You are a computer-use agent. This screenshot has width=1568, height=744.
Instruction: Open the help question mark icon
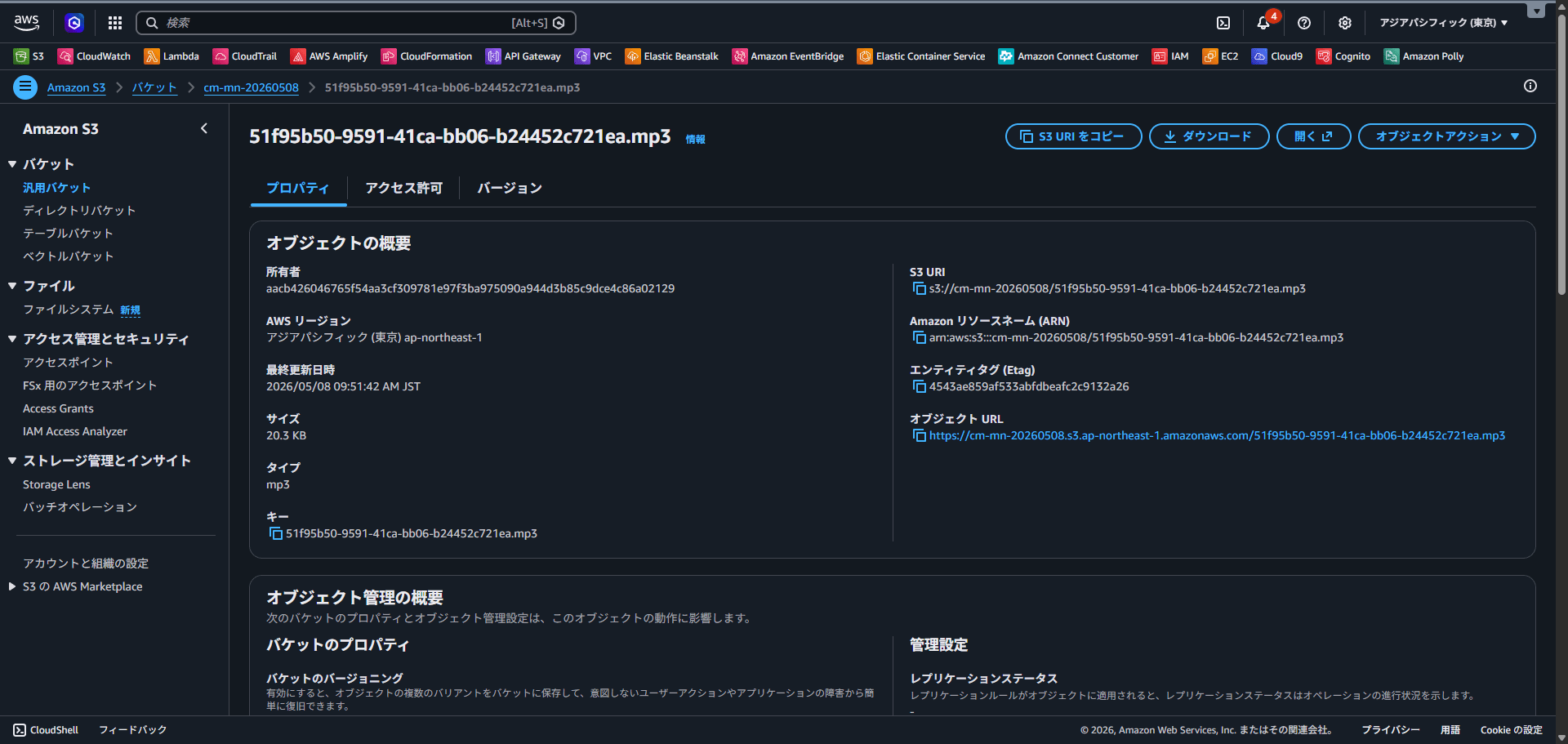(1304, 23)
